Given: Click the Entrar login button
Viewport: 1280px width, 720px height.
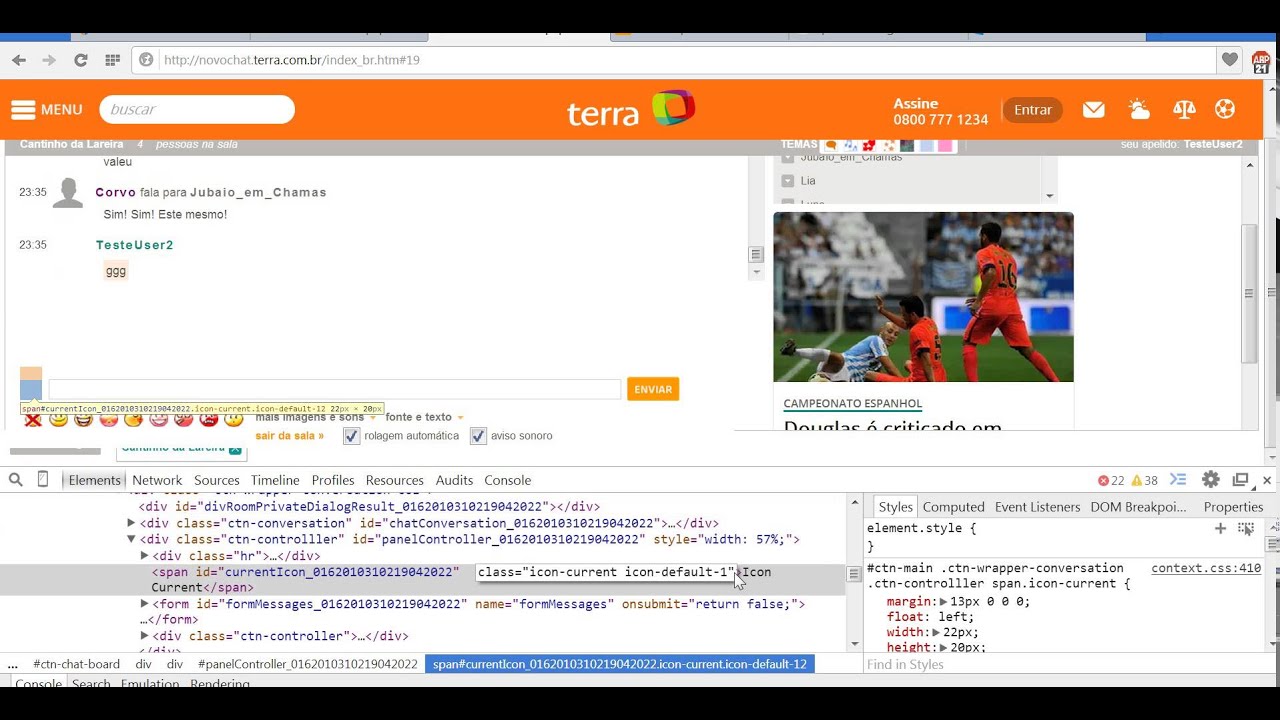Looking at the screenshot, I should click(x=1033, y=110).
